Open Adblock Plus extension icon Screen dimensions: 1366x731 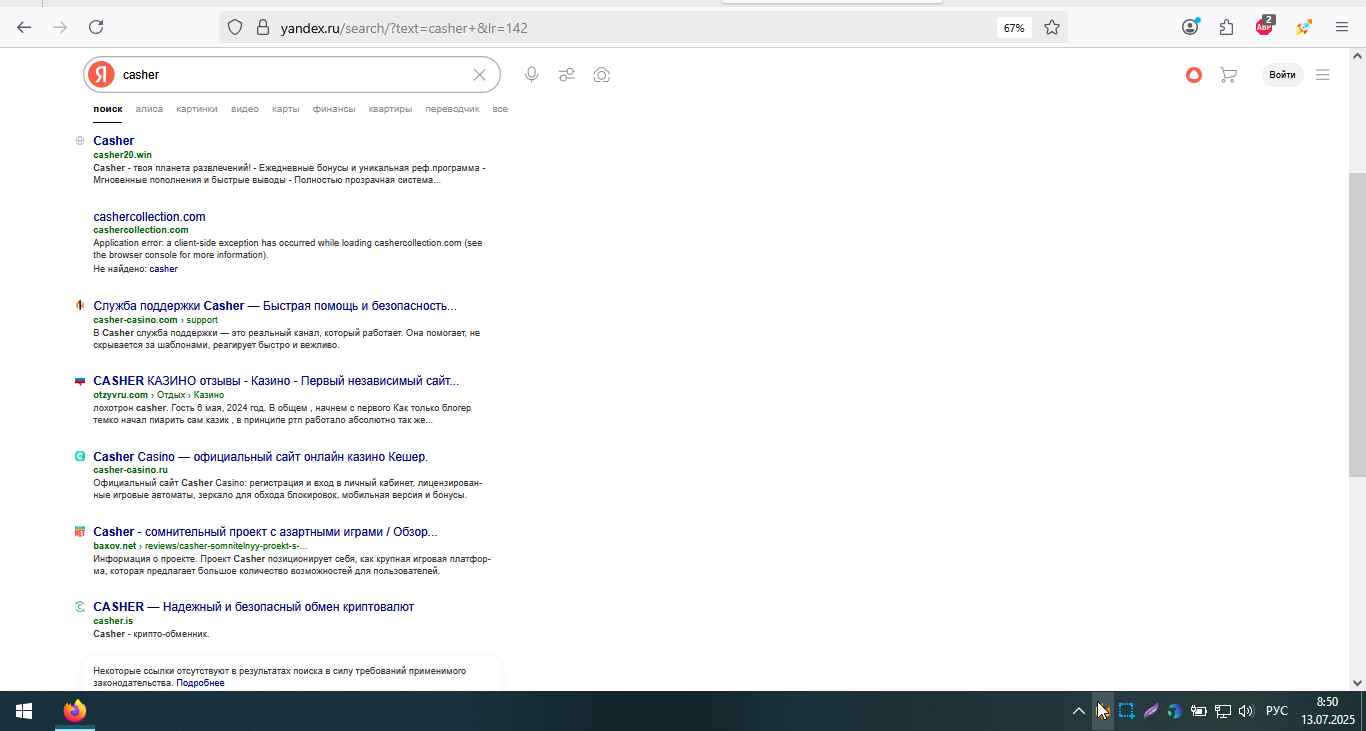click(x=1265, y=26)
